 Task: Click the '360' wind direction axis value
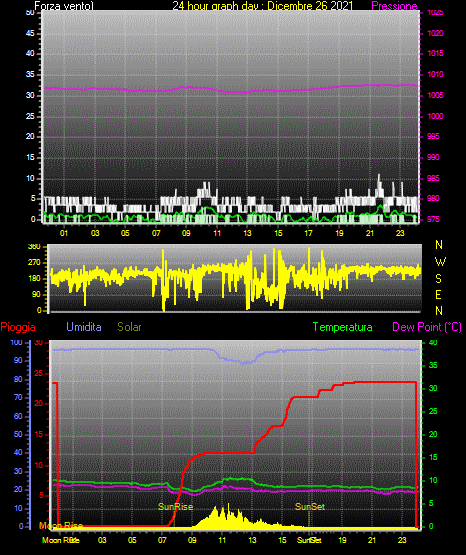pyautogui.click(x=34, y=247)
